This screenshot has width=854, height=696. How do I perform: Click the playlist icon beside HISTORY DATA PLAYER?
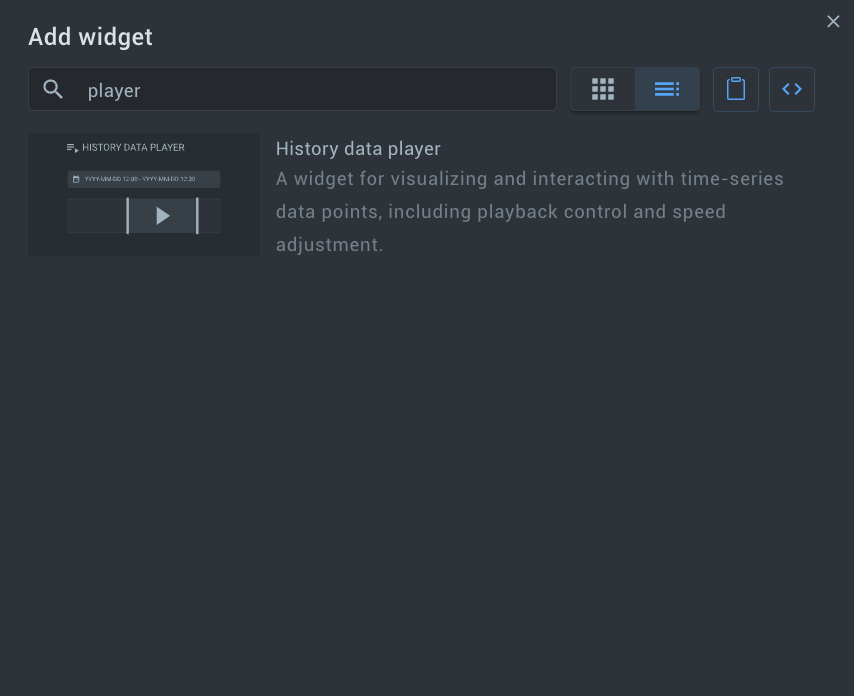tap(72, 148)
